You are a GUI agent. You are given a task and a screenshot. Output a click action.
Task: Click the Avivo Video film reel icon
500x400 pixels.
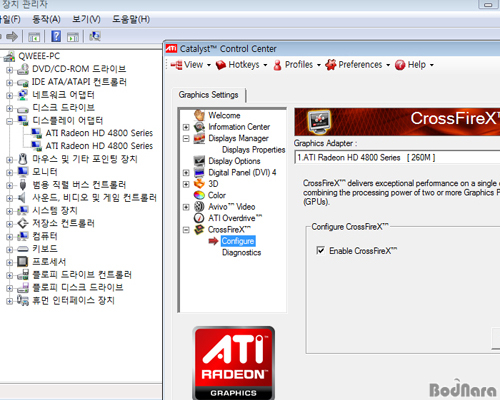coord(199,207)
